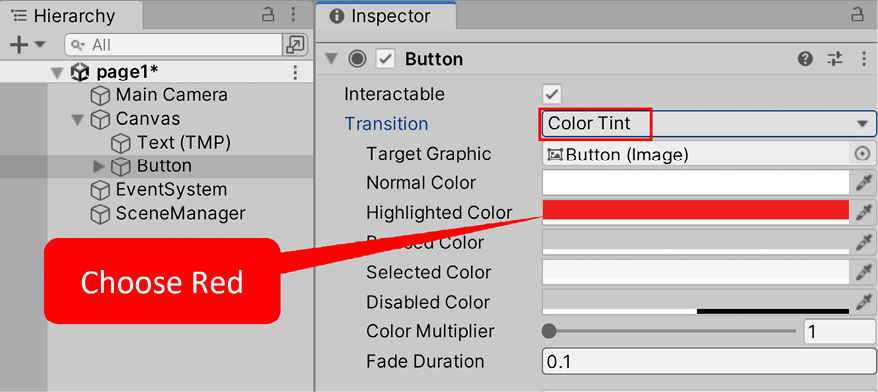Expand the Button object in Hierarchy
Viewport: 878px width, 392px height.
[x=99, y=166]
